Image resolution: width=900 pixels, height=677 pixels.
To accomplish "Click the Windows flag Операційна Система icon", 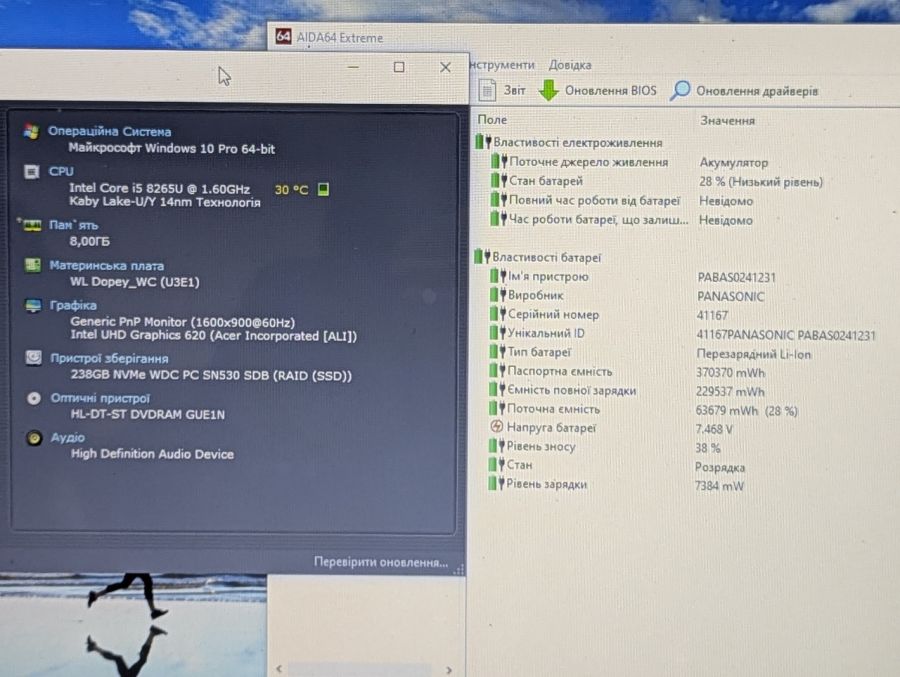I will [32, 131].
